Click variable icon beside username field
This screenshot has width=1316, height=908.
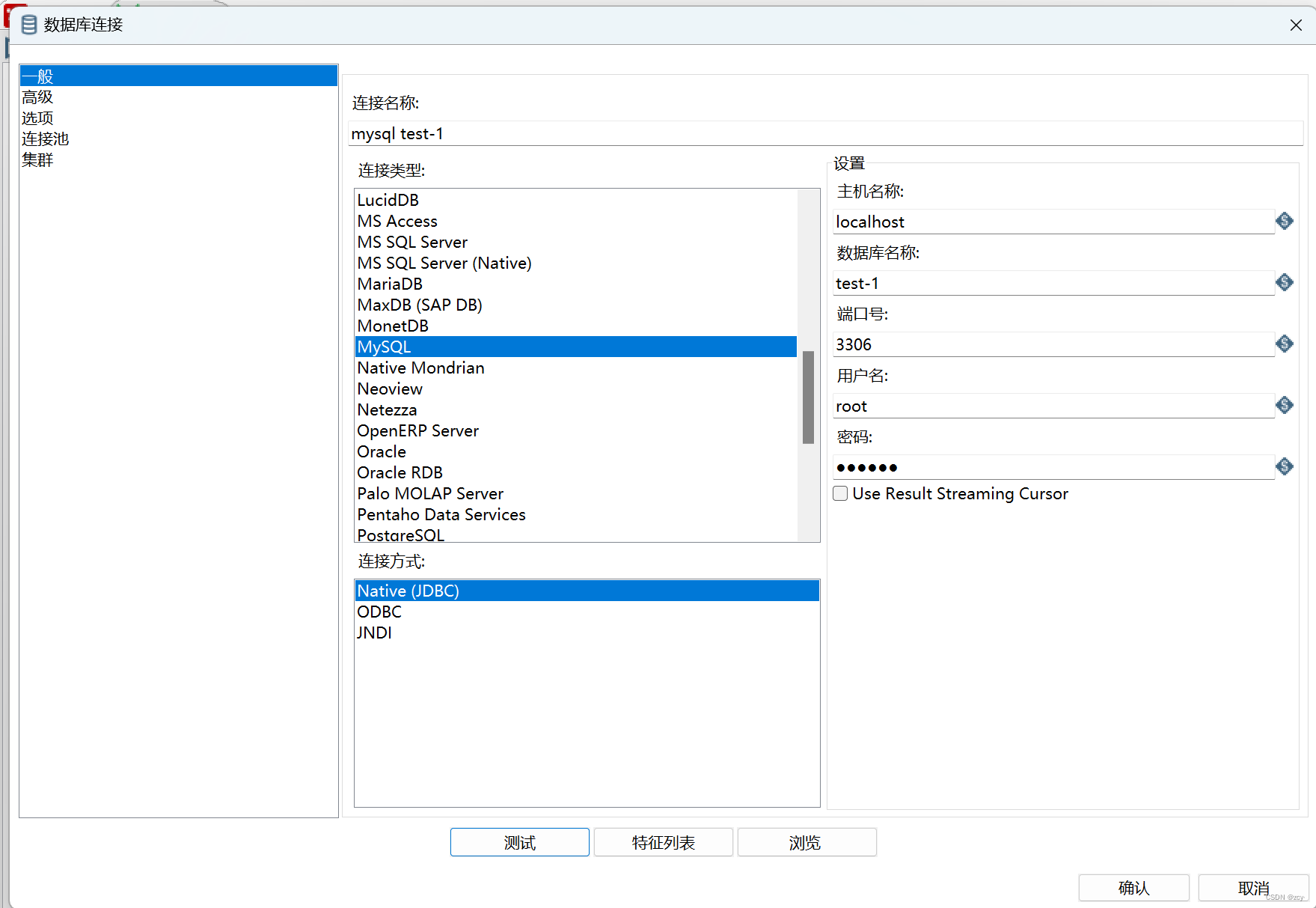(1285, 405)
